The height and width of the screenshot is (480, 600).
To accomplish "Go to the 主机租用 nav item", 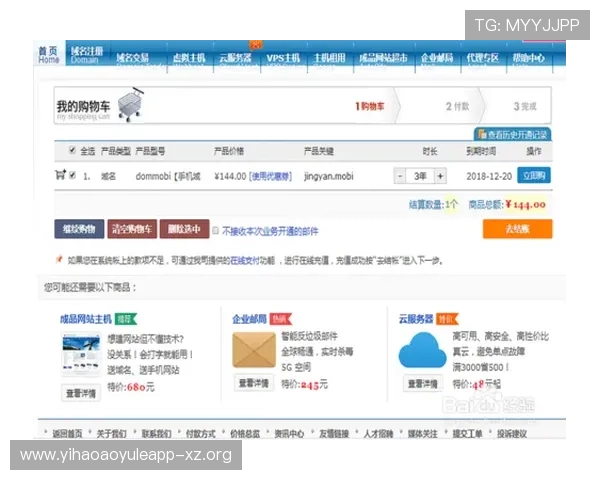I will pyautogui.click(x=329, y=58).
